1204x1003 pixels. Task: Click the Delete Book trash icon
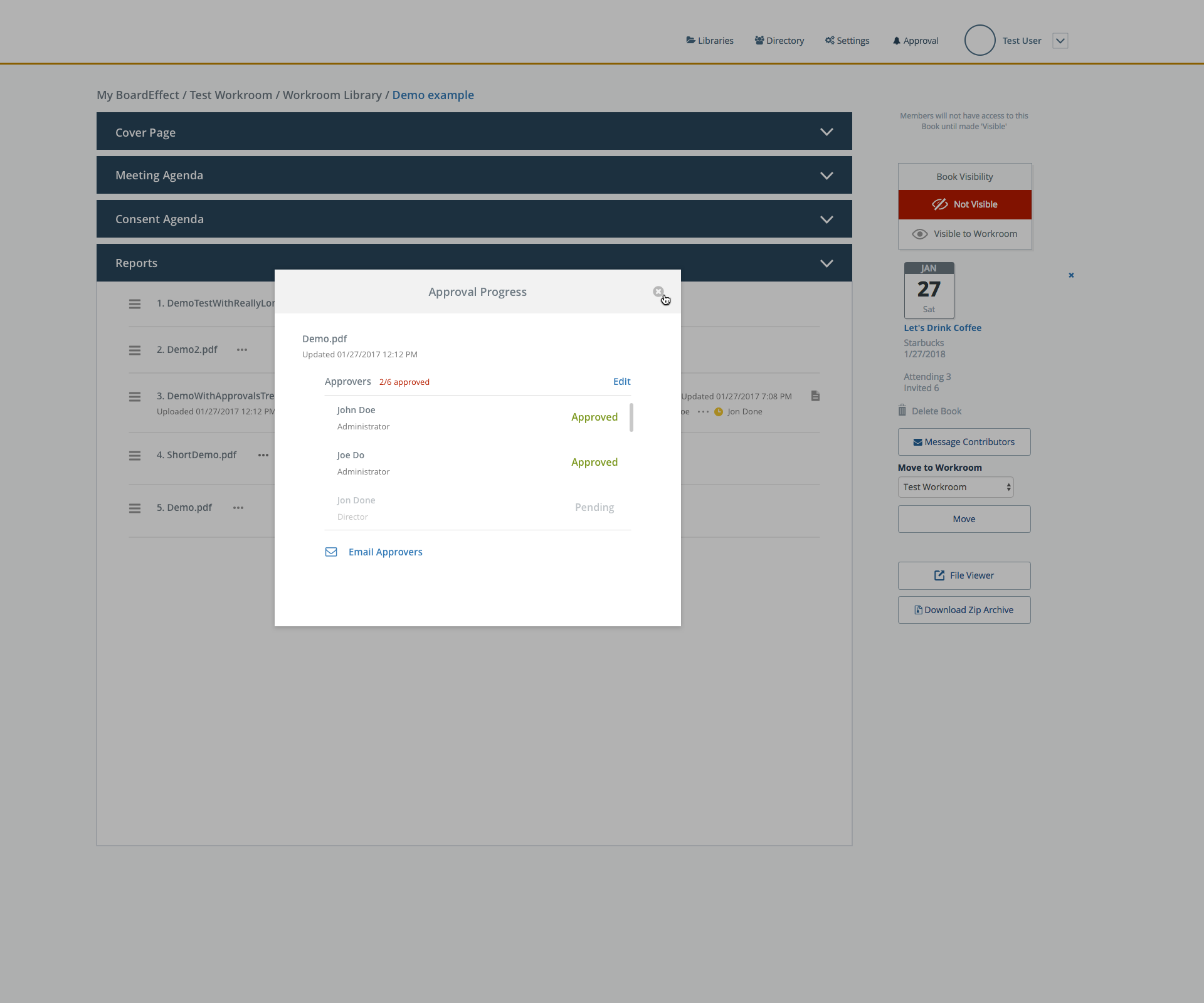point(902,411)
